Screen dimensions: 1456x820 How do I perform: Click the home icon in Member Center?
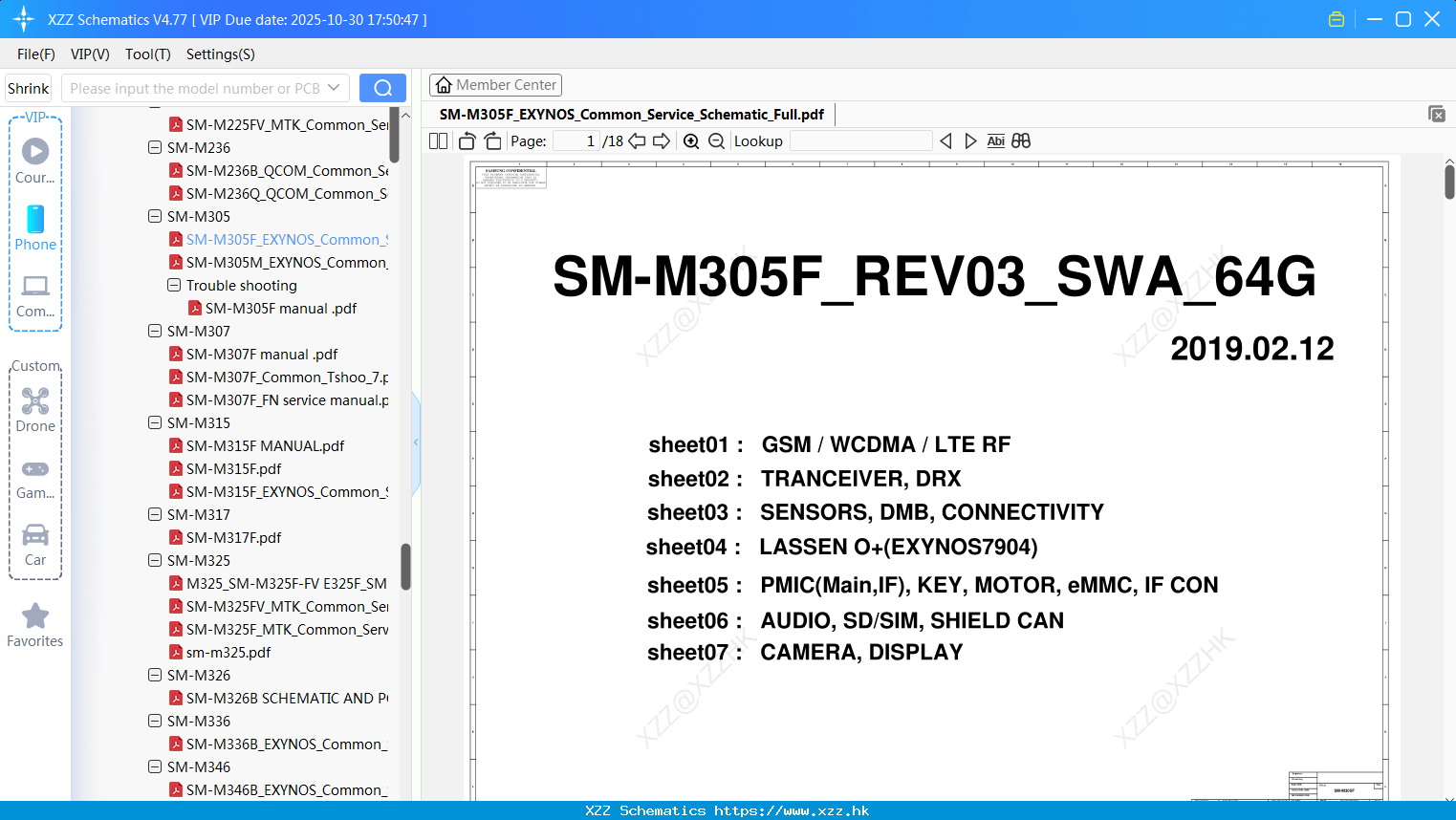444,85
